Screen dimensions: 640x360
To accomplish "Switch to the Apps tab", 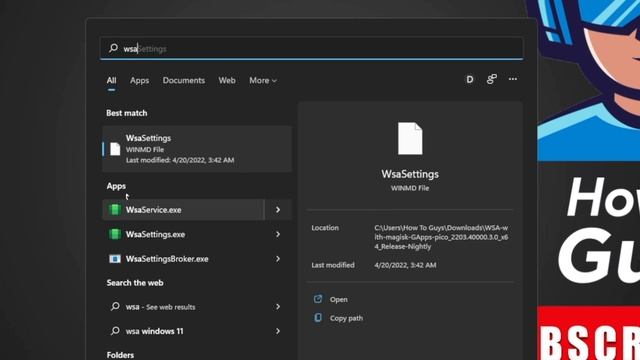I will pyautogui.click(x=139, y=80).
